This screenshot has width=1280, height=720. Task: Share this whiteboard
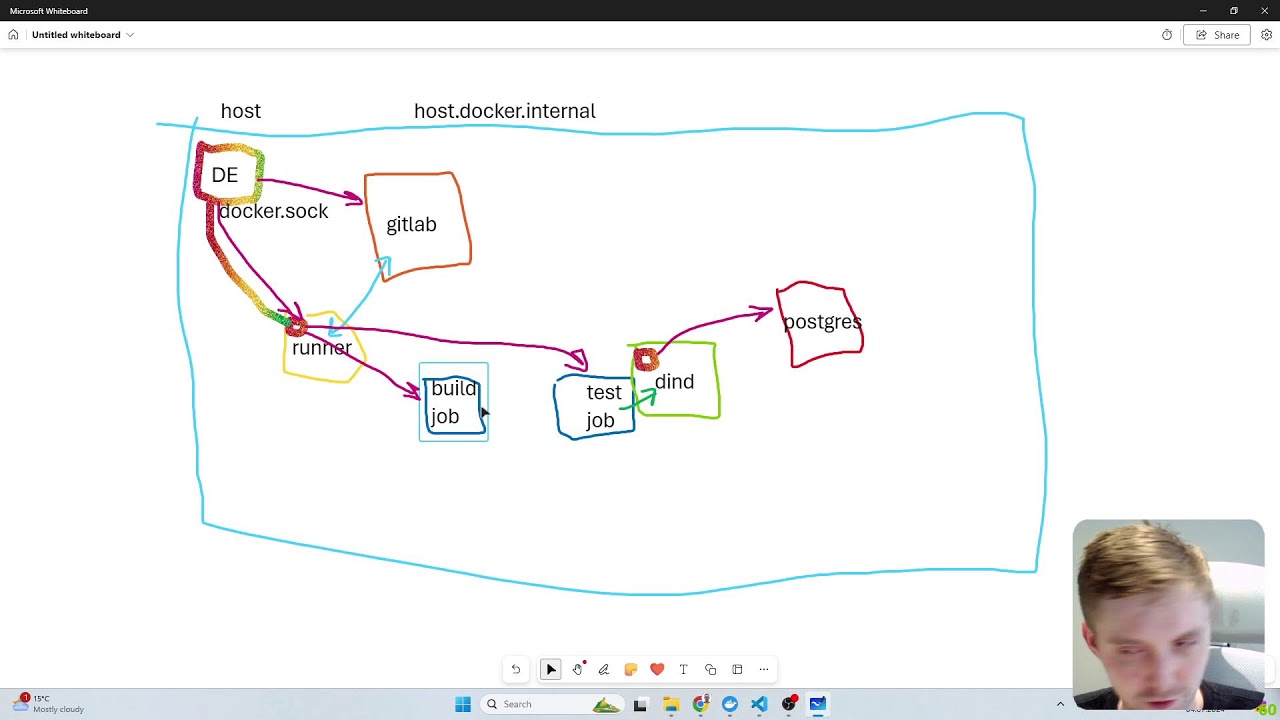[x=1217, y=35]
